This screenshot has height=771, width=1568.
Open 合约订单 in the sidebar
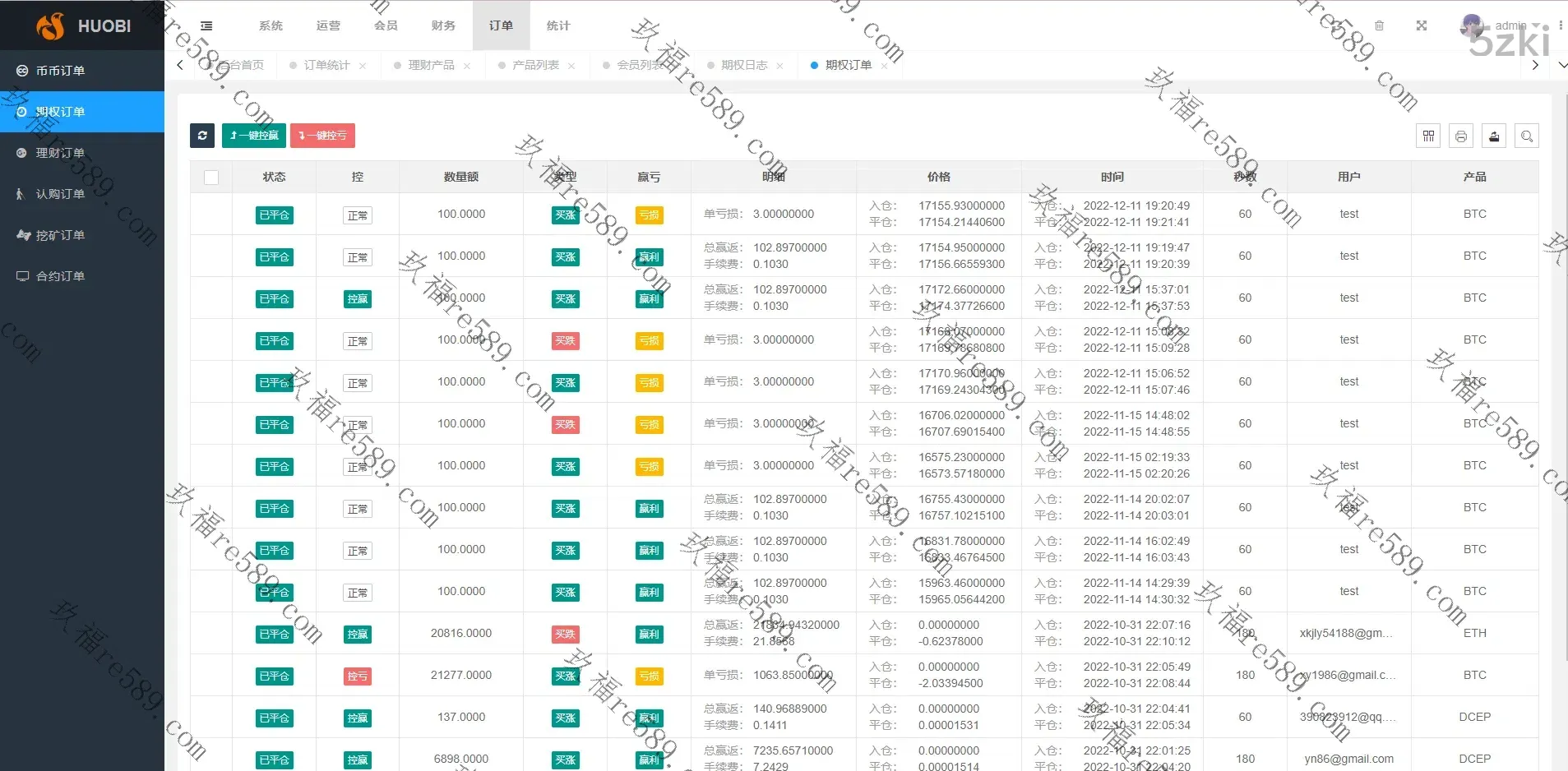pyautogui.click(x=60, y=276)
